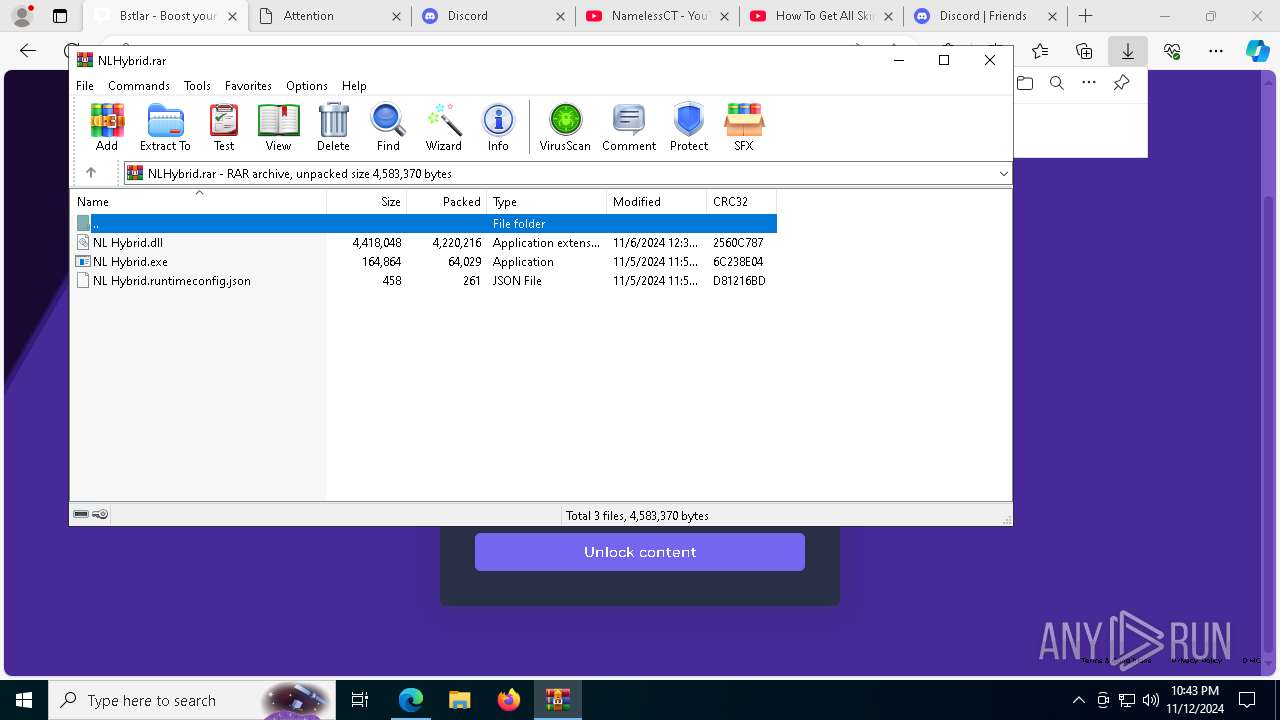Search downloads magnifier in Edge popup
The height and width of the screenshot is (720, 1280).
1057,83
